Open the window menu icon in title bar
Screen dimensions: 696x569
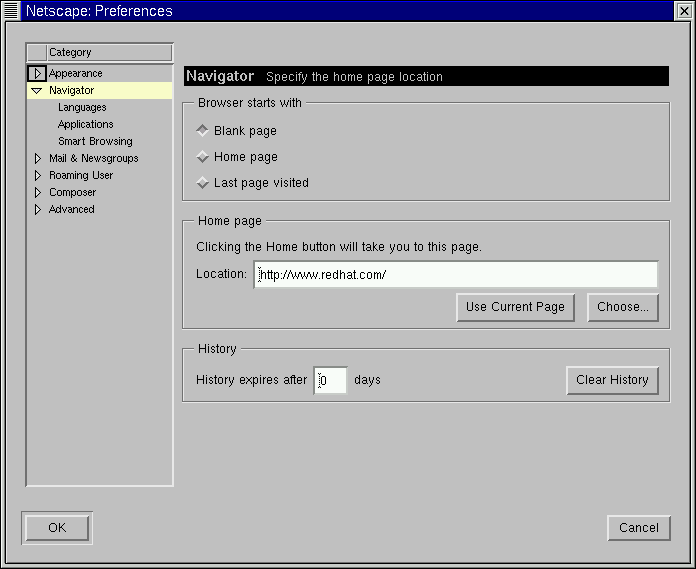point(11,11)
